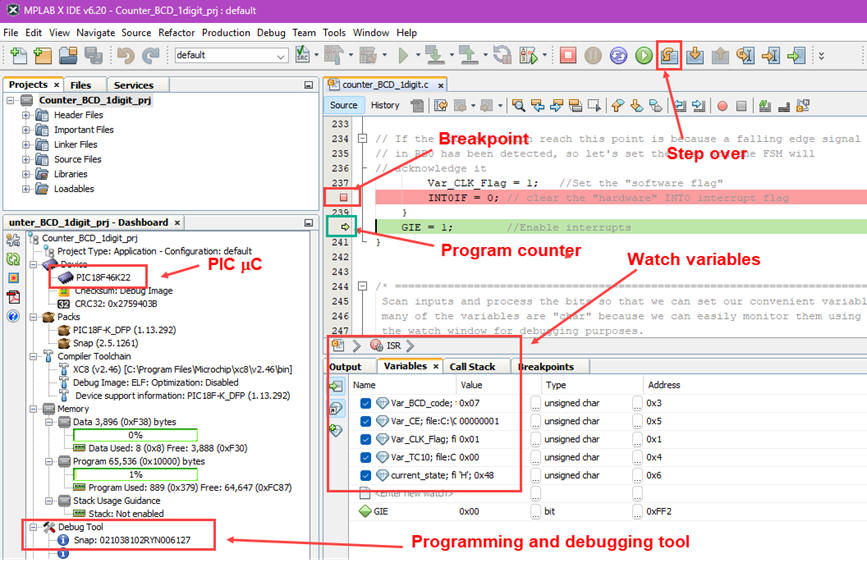The image size is (867, 563).
Task: Select the Counter_BCD_1digit_prj project node
Action: tap(94, 100)
